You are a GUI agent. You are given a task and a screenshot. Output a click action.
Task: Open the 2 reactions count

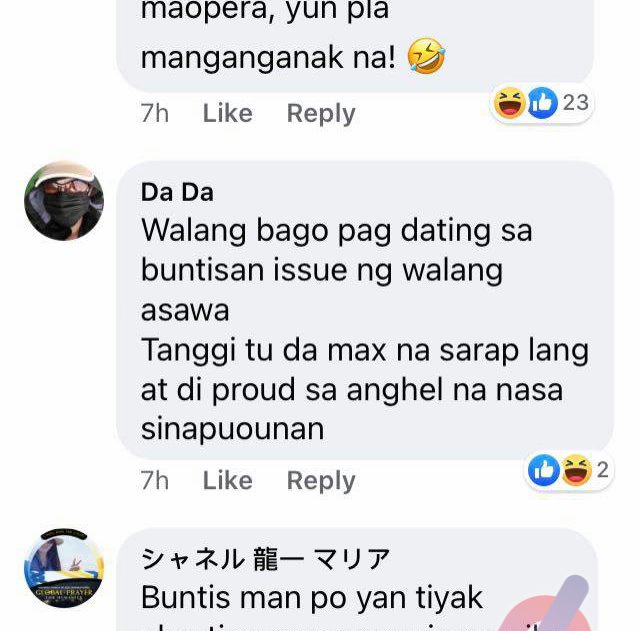click(603, 470)
